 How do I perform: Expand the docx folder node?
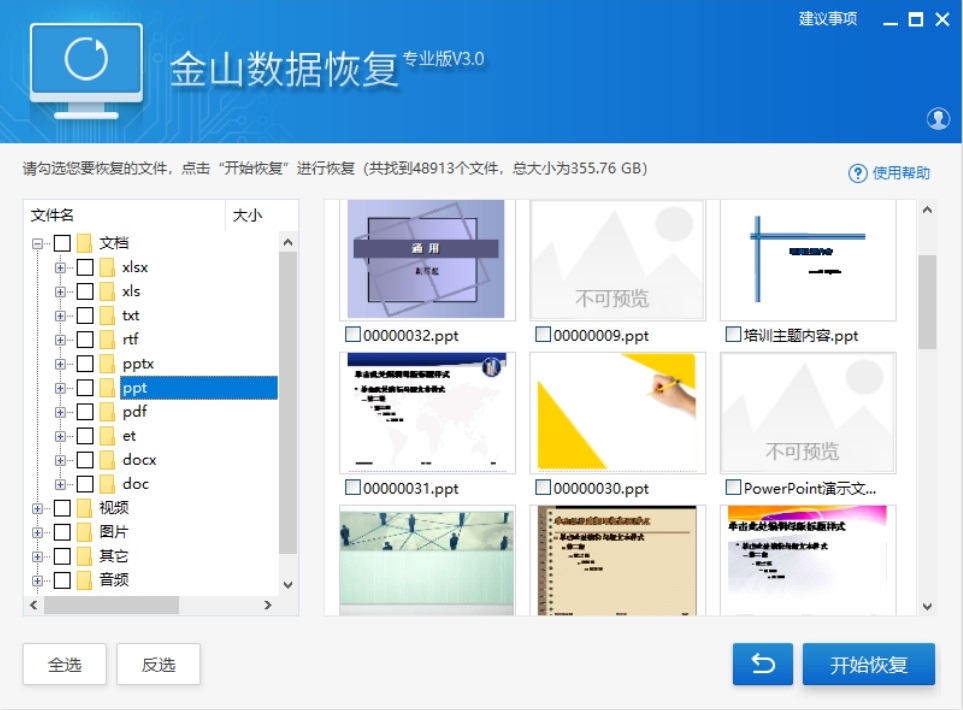tap(61, 460)
